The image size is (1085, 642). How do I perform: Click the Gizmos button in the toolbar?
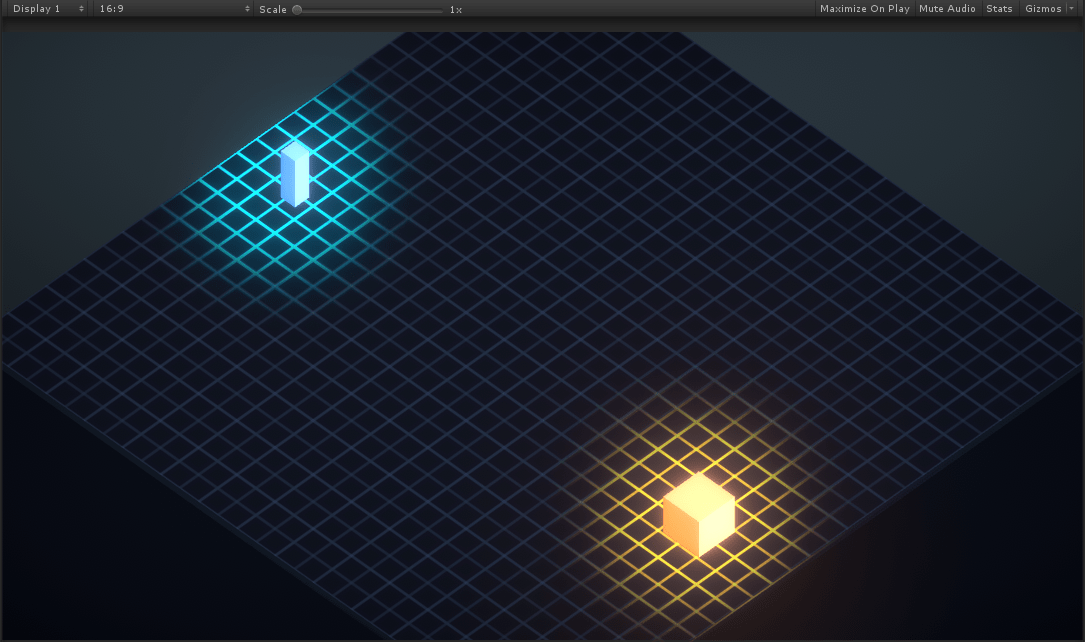pyautogui.click(x=1043, y=9)
